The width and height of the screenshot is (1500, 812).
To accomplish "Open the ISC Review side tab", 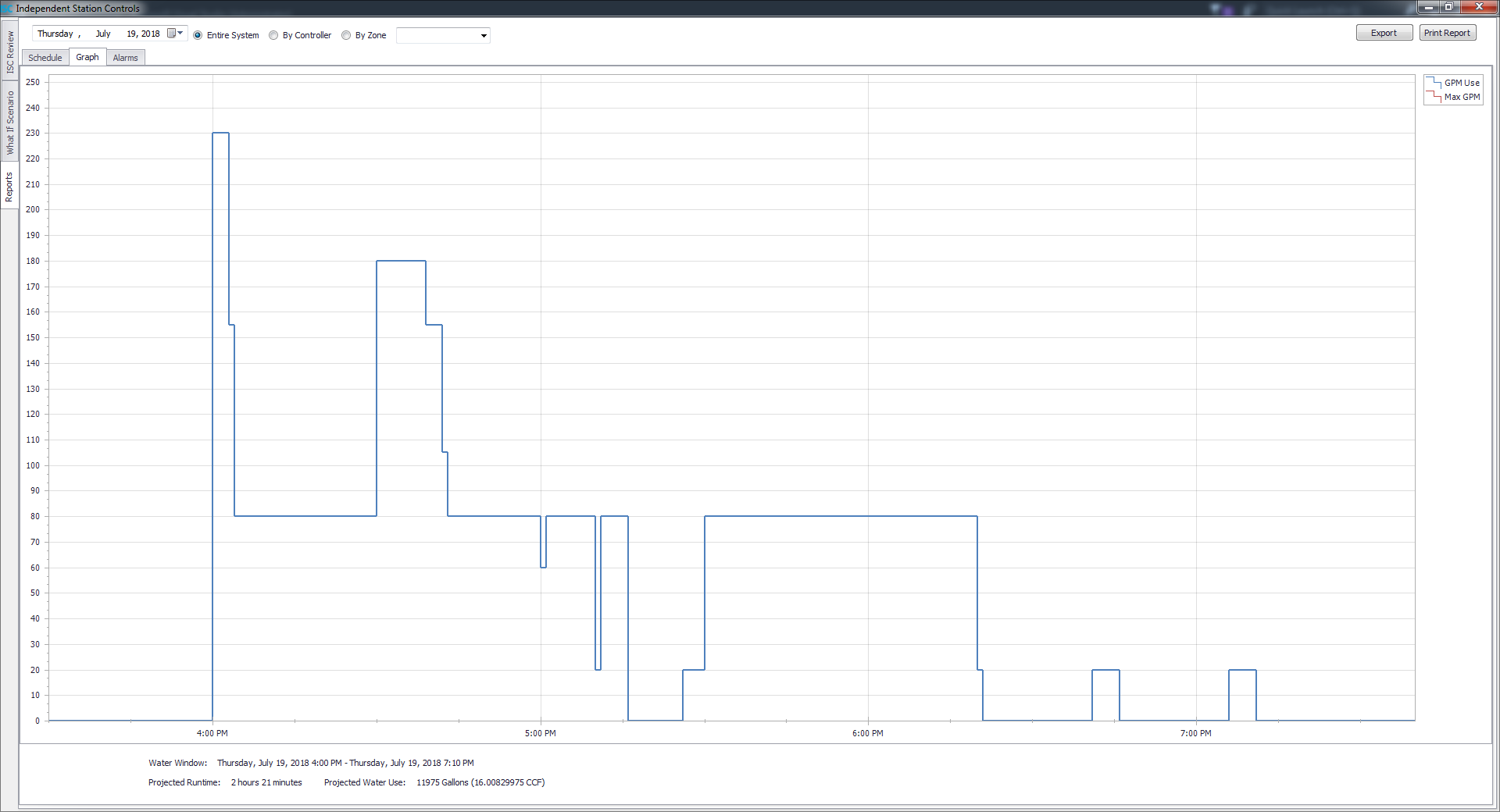I will pos(10,52).
